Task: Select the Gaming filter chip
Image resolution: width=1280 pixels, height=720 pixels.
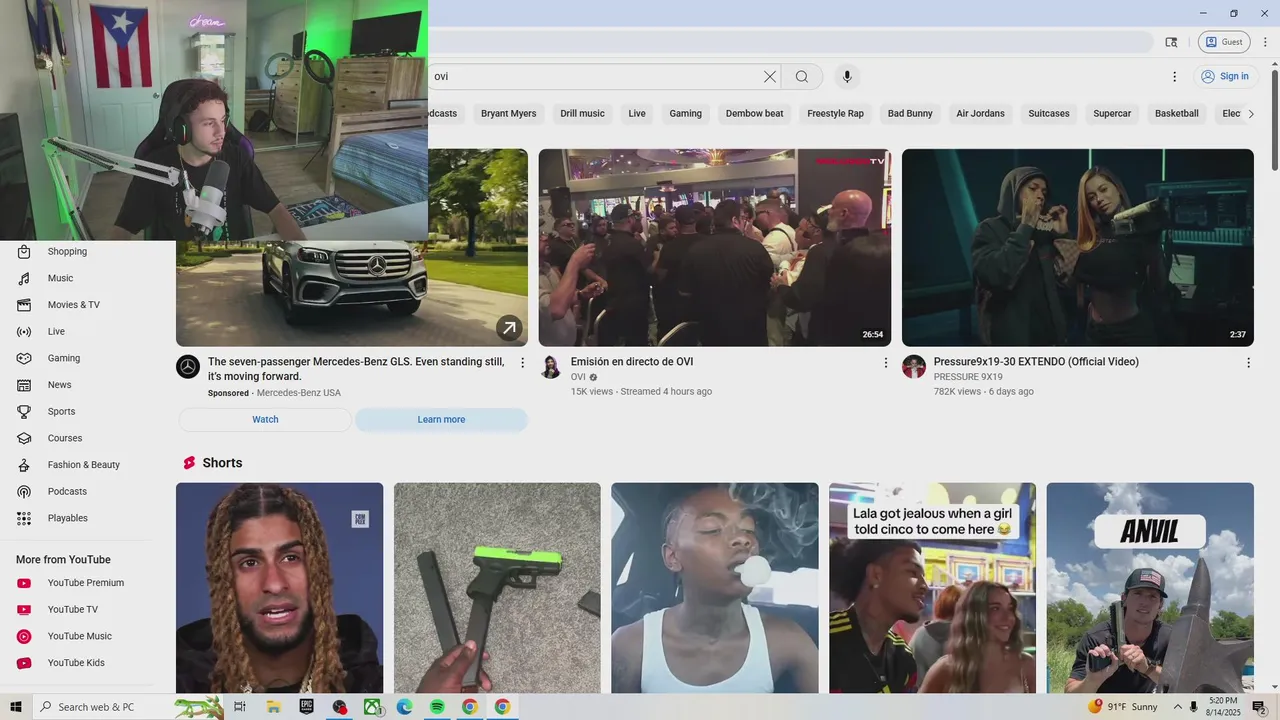Action: tap(685, 114)
